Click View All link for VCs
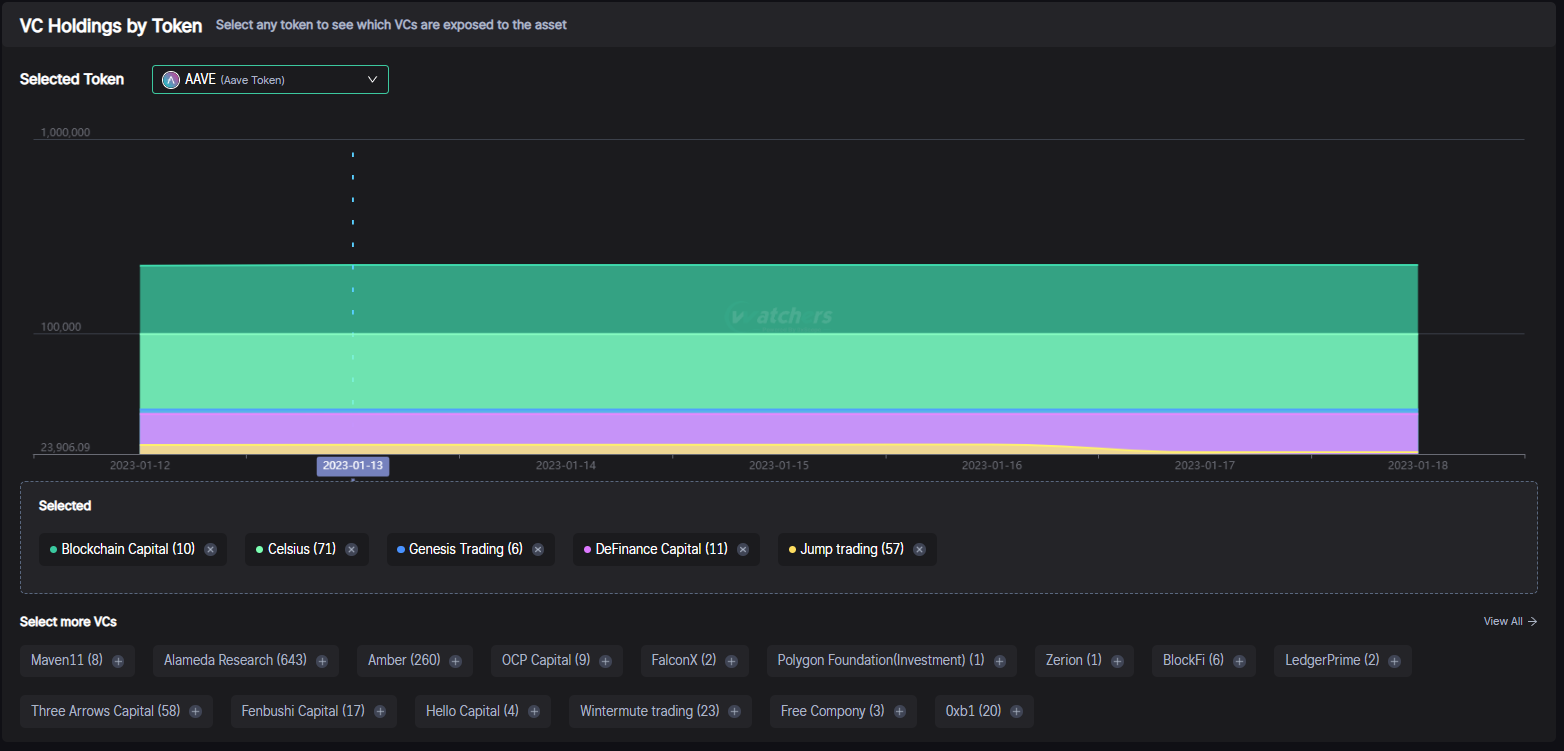 (x=1509, y=622)
